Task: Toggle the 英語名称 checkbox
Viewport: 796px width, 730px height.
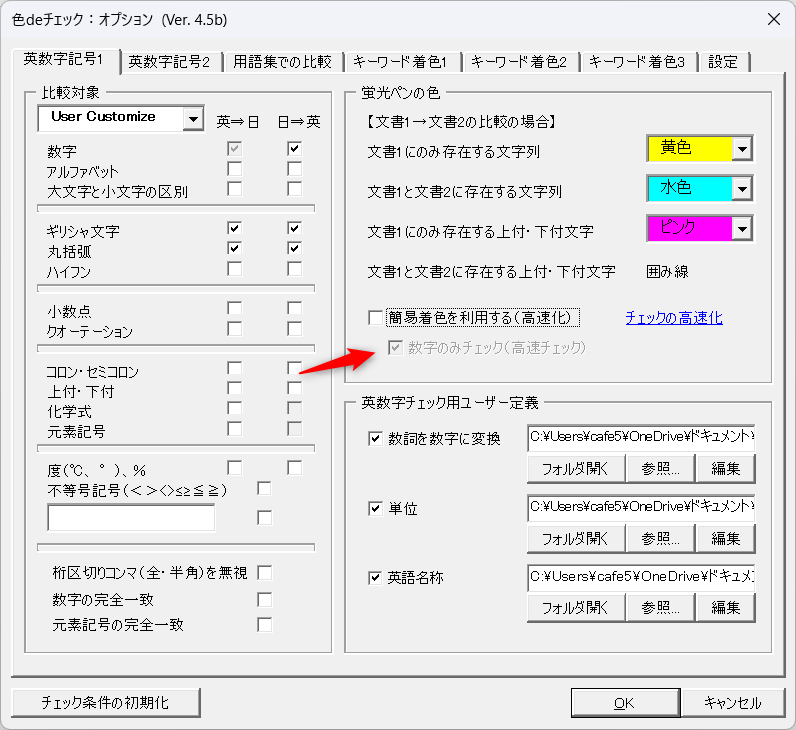Action: pyautogui.click(x=376, y=577)
